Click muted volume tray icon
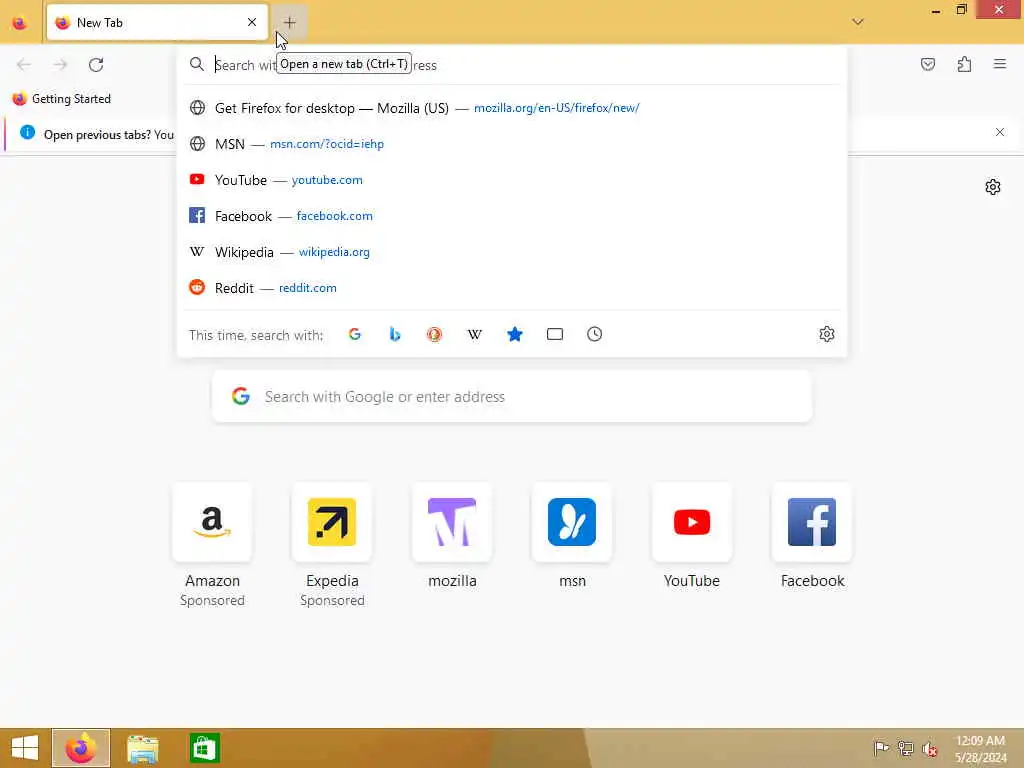 pyautogui.click(x=929, y=748)
